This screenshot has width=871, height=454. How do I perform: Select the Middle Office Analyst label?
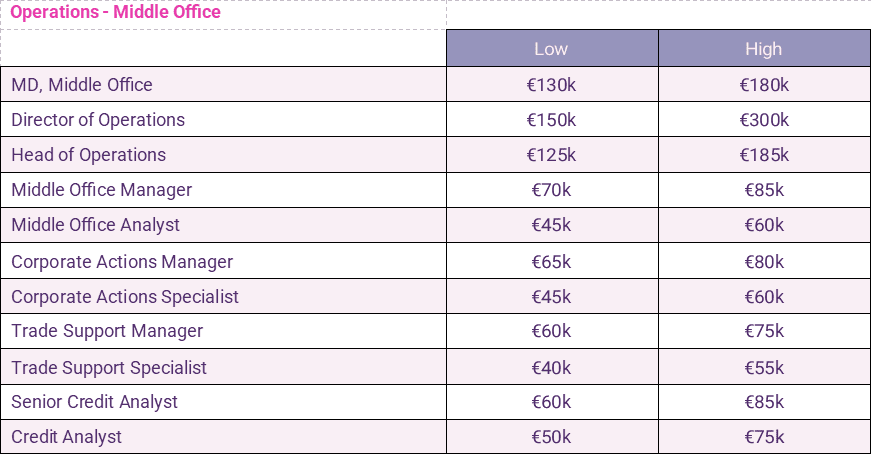(x=96, y=225)
